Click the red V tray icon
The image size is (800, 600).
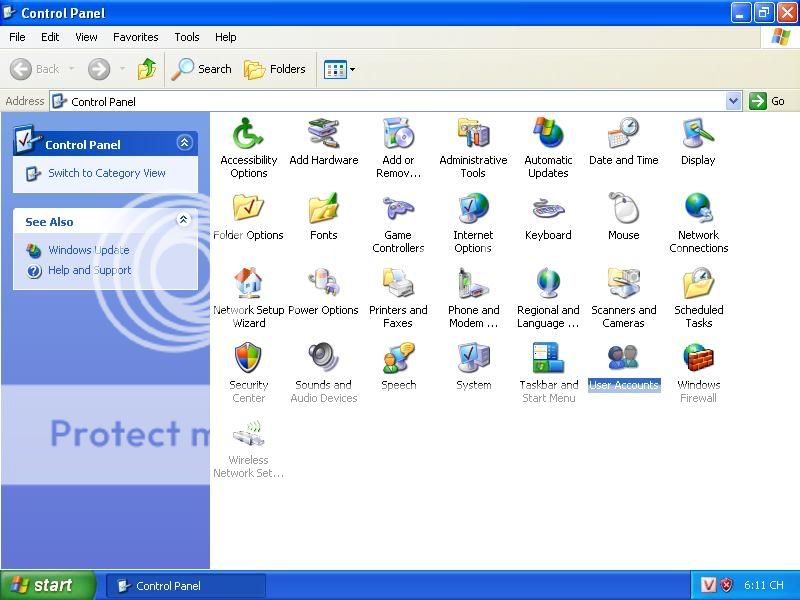coord(708,585)
